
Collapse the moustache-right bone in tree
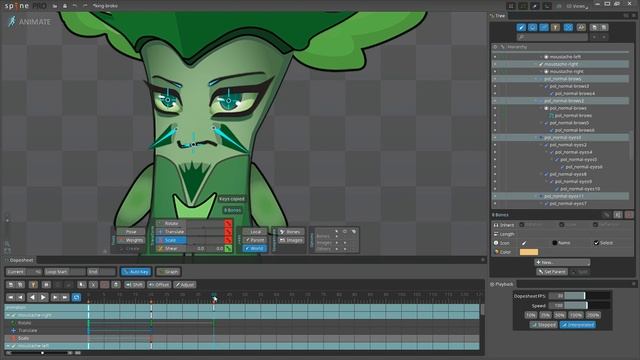pos(536,64)
